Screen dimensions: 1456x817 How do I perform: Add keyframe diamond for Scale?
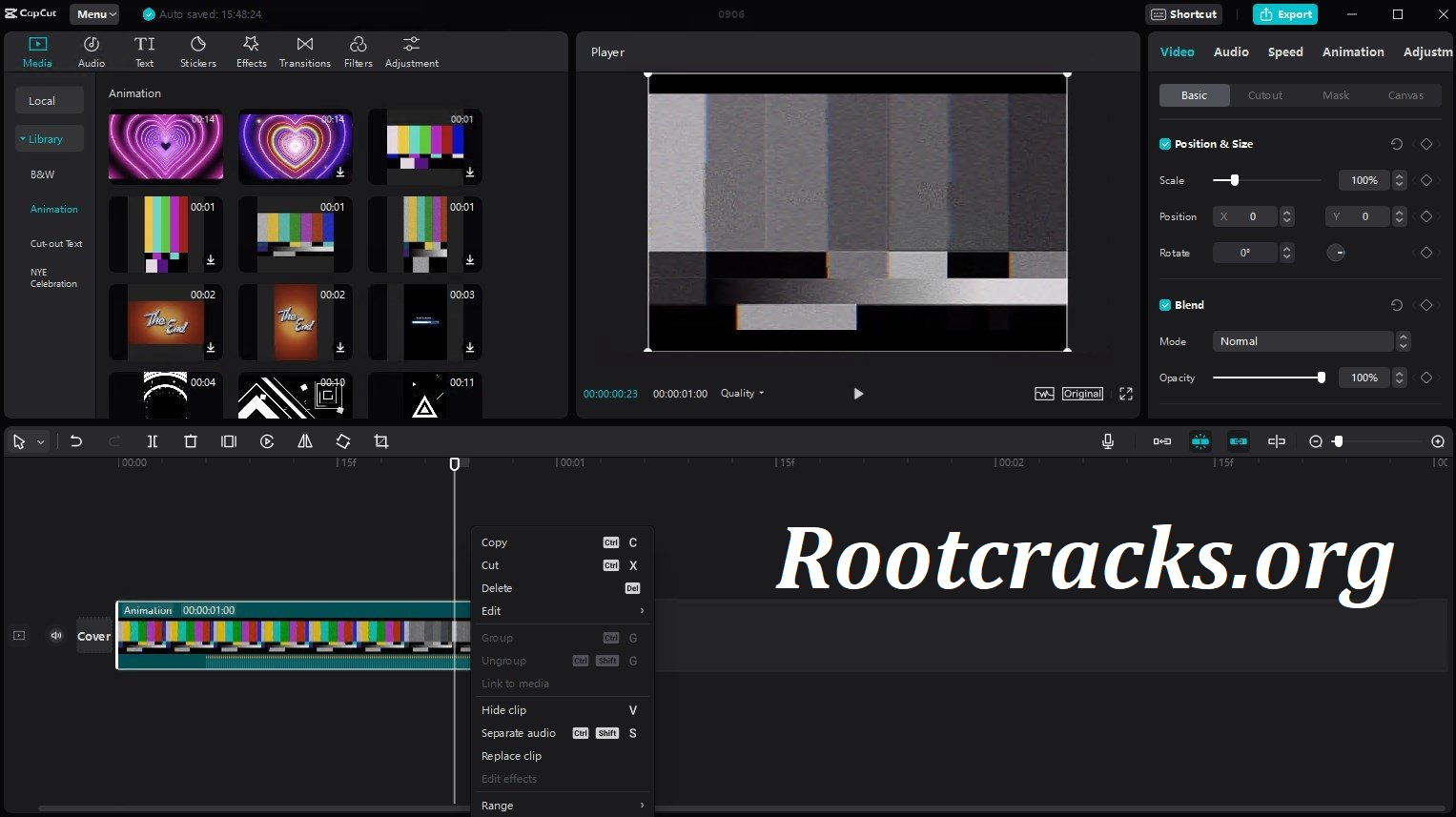tap(1426, 180)
